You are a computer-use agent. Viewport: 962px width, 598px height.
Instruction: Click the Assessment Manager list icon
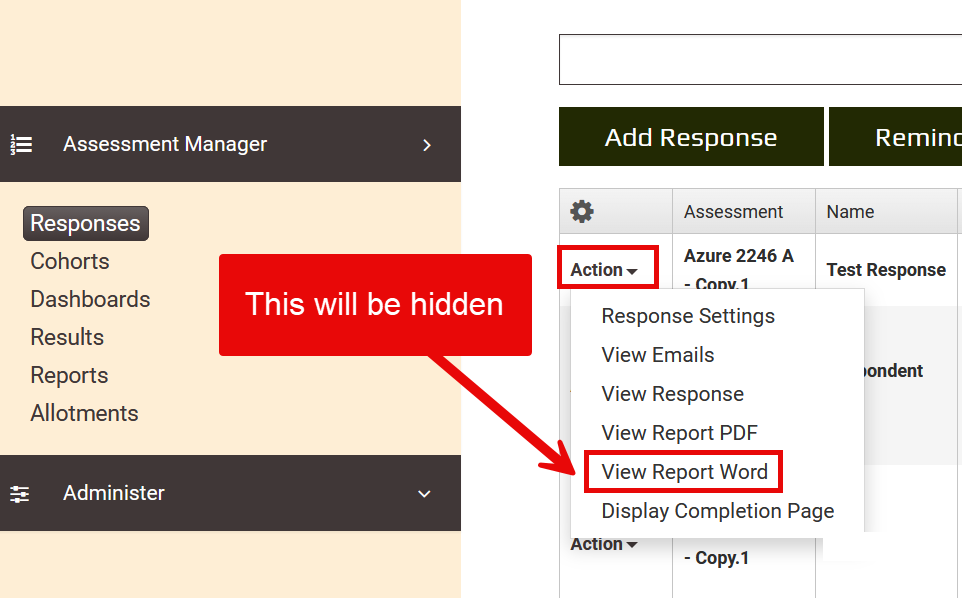[21, 144]
